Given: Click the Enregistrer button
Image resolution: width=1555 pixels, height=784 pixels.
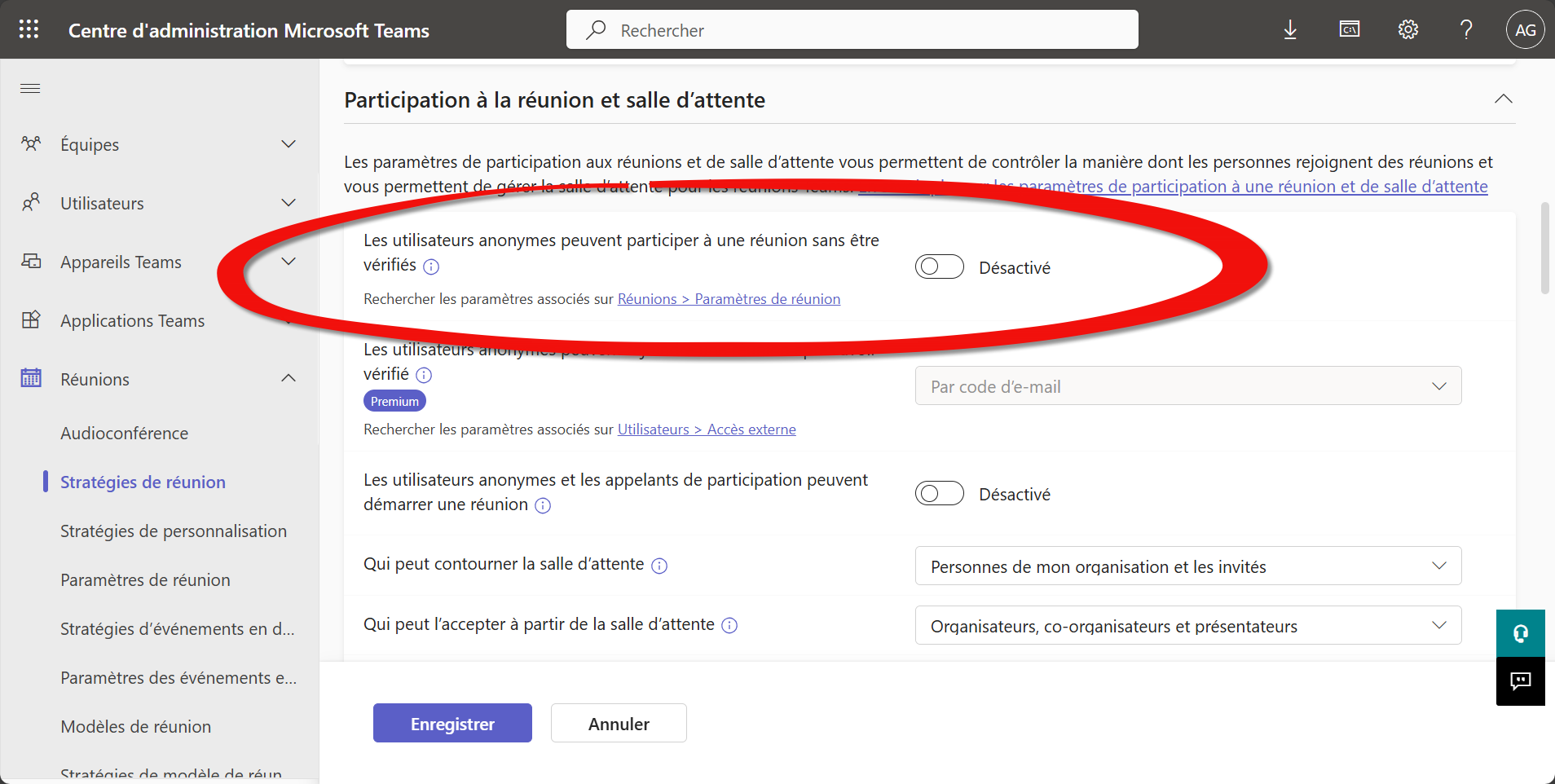Looking at the screenshot, I should (452, 724).
